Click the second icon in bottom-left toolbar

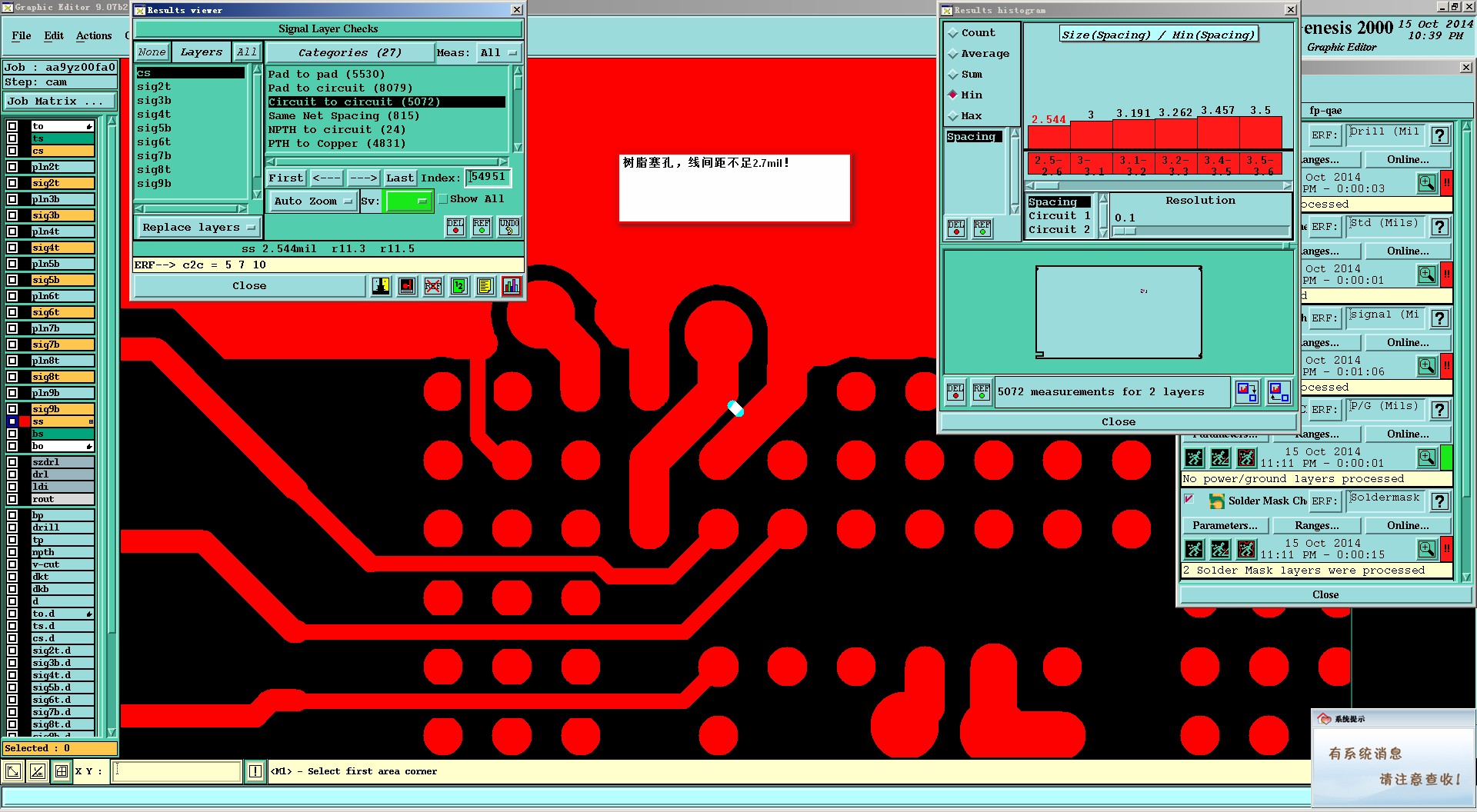point(37,771)
